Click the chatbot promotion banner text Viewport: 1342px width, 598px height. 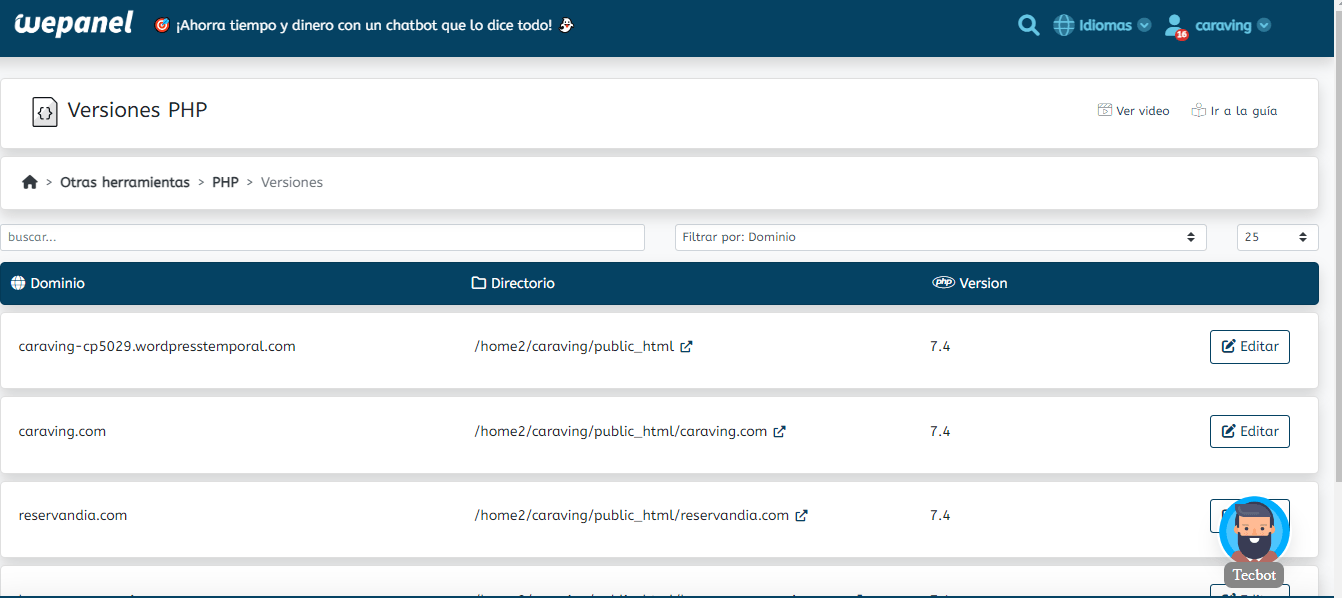point(364,25)
